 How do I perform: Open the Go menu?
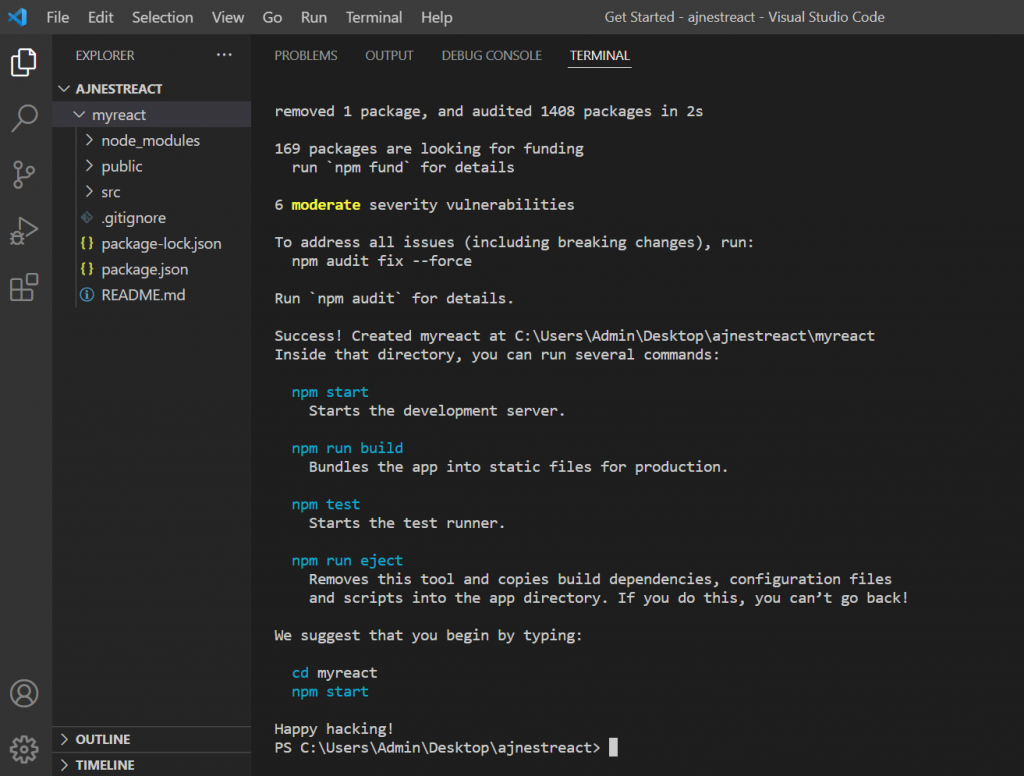coord(272,17)
